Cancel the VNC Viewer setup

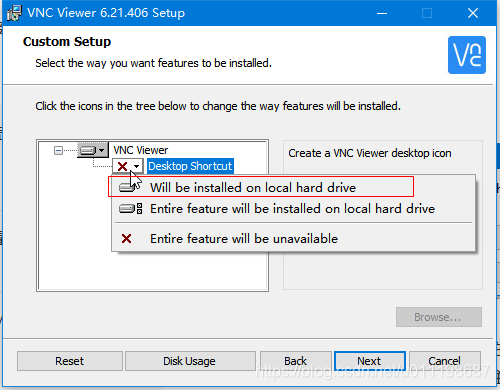coord(445,361)
